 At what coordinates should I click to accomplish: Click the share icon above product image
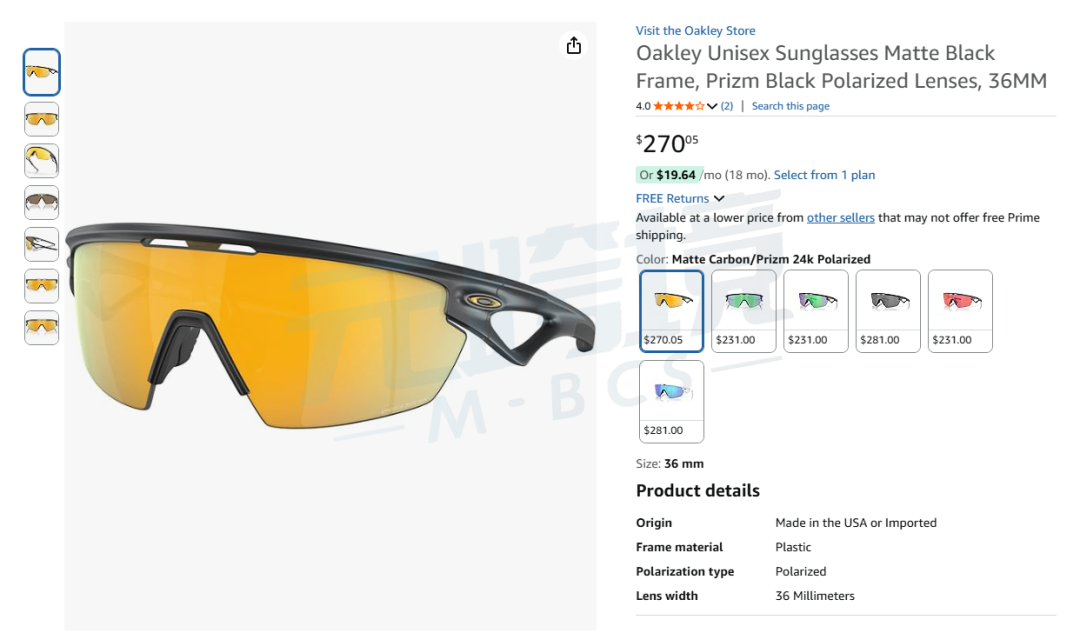[574, 46]
